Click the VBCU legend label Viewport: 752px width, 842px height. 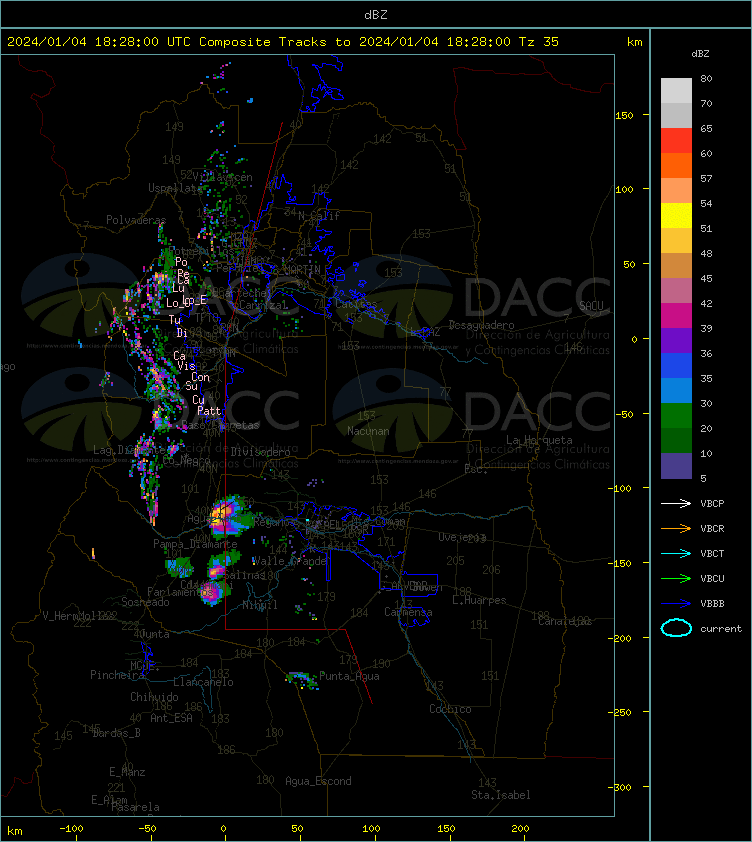coord(712,578)
